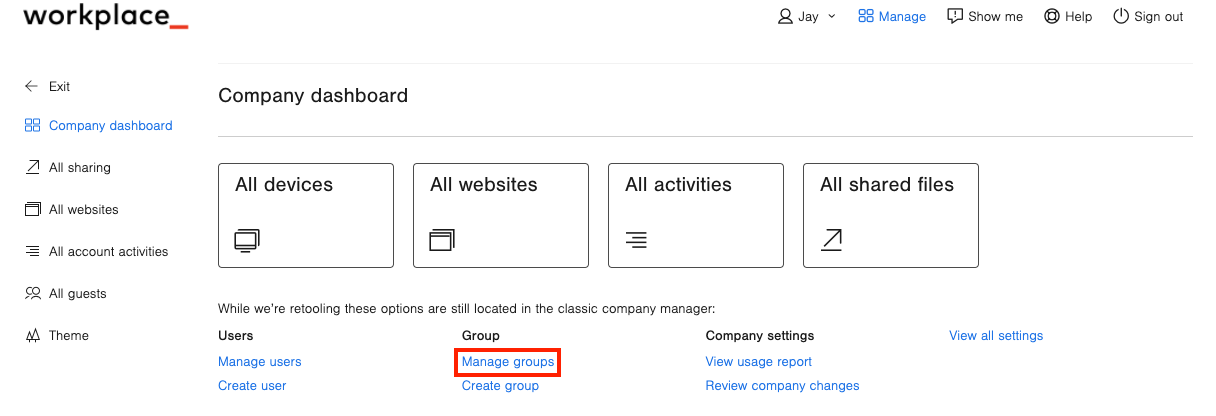
Task: Click the Manage grid icon in header
Action: tap(866, 16)
